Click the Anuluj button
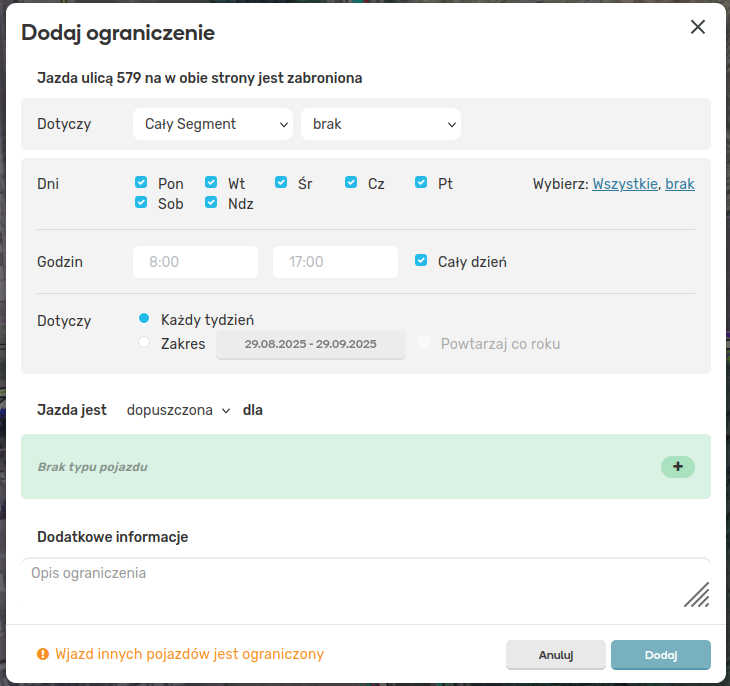Image resolution: width=730 pixels, height=686 pixels. click(x=555, y=655)
